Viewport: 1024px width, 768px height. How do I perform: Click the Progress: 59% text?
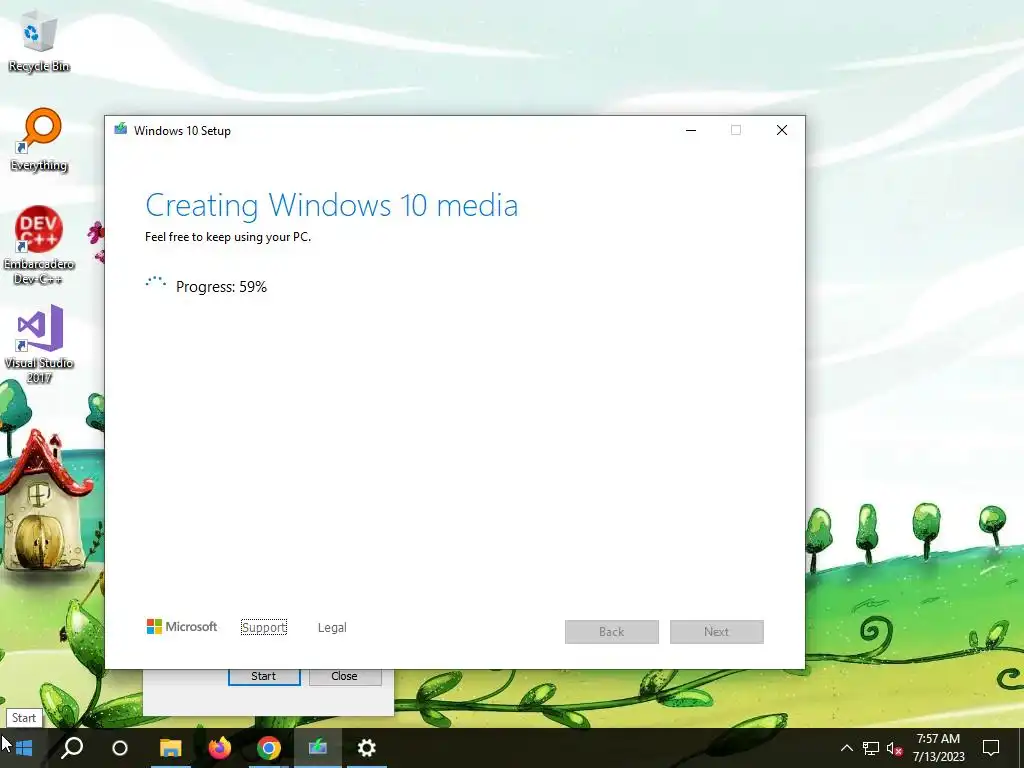point(221,287)
